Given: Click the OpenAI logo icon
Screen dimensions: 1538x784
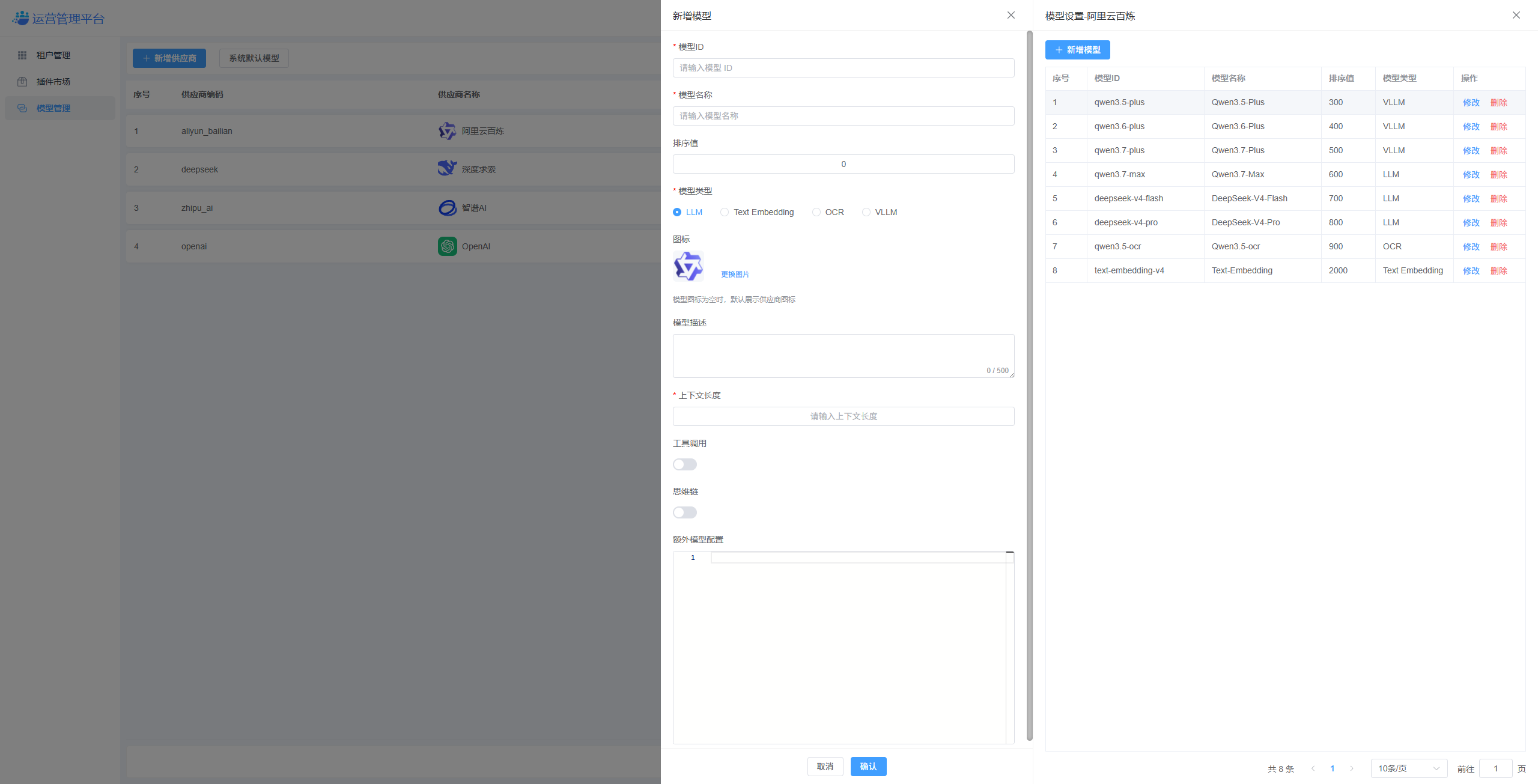Looking at the screenshot, I should [447, 246].
